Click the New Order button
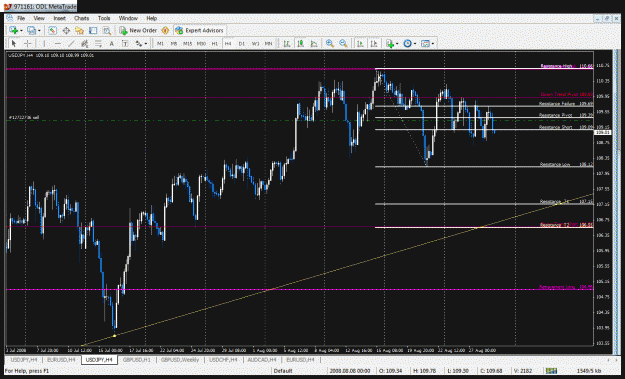The height and width of the screenshot is (379, 625). pos(138,30)
